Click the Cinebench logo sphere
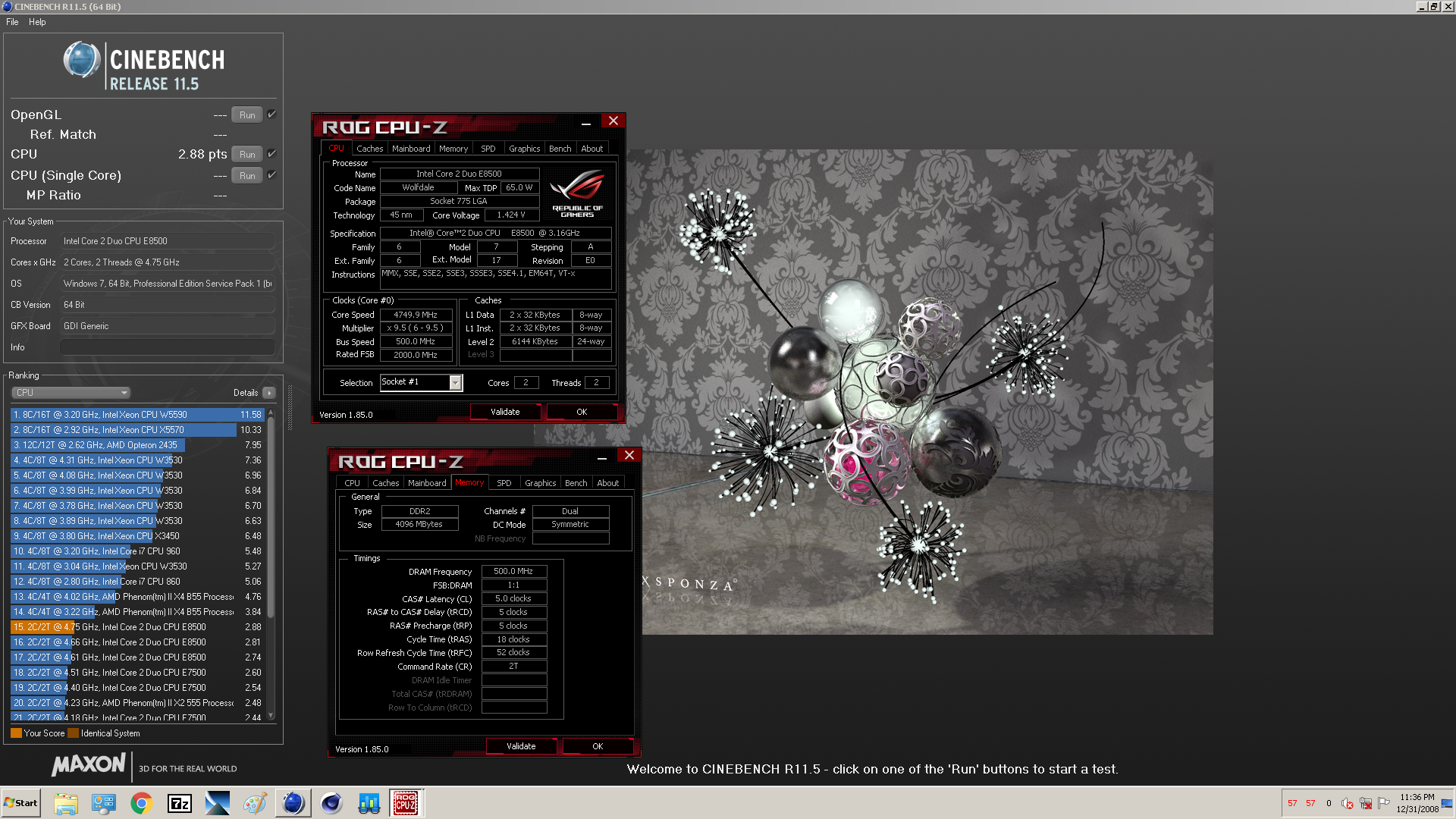The image size is (1456, 819). click(82, 60)
